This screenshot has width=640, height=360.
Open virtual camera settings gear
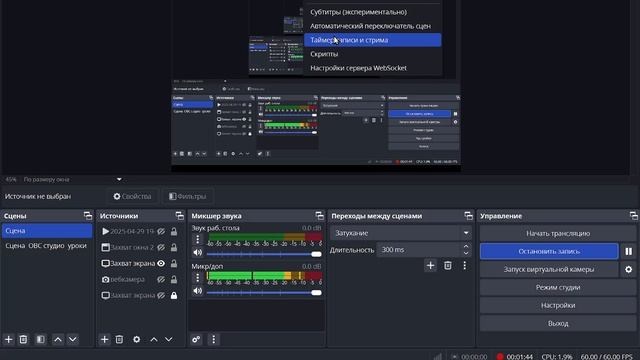pyautogui.click(x=629, y=269)
